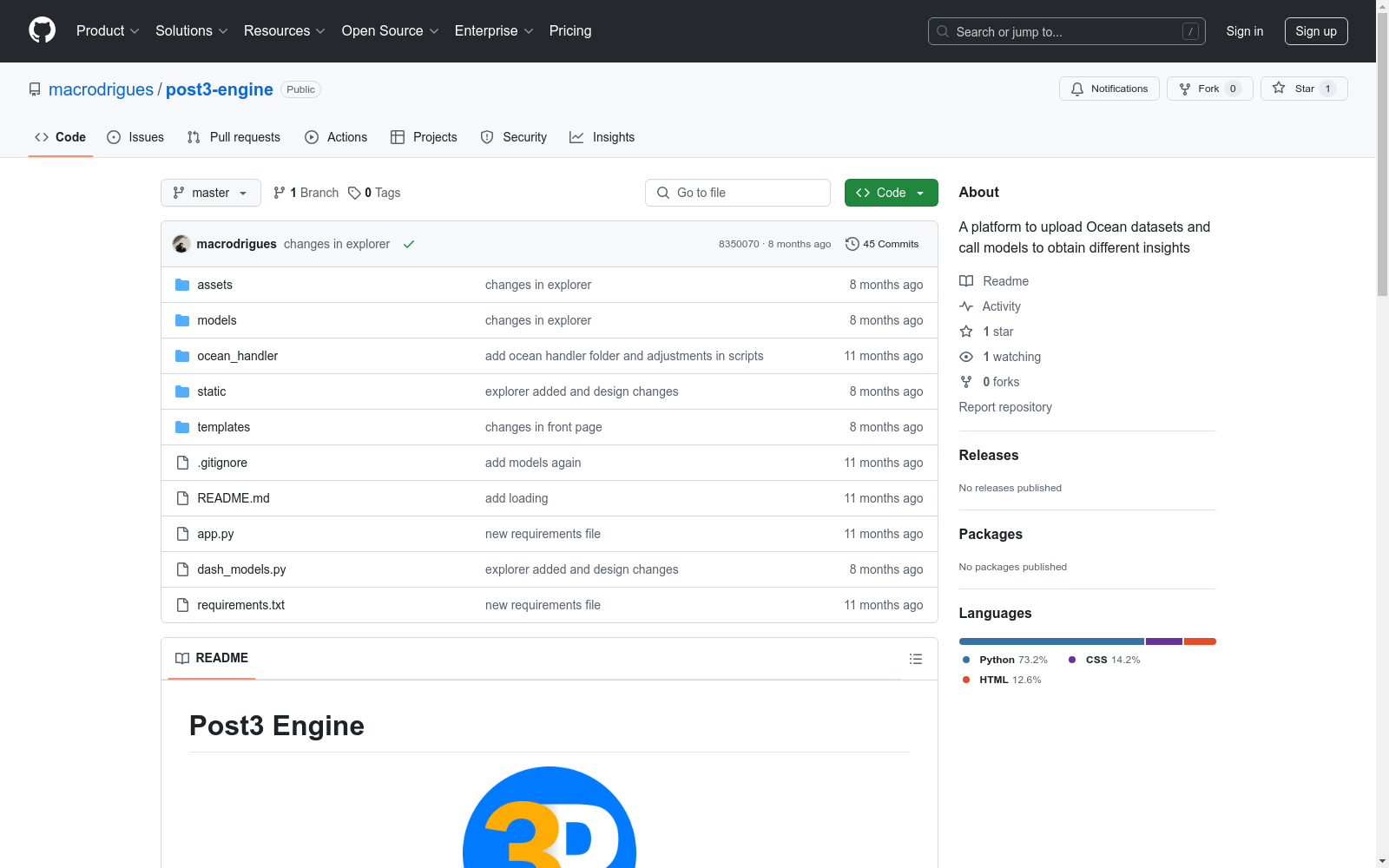Click the purple CSS language bar segment
This screenshot has width=1389, height=868.
click(1164, 641)
